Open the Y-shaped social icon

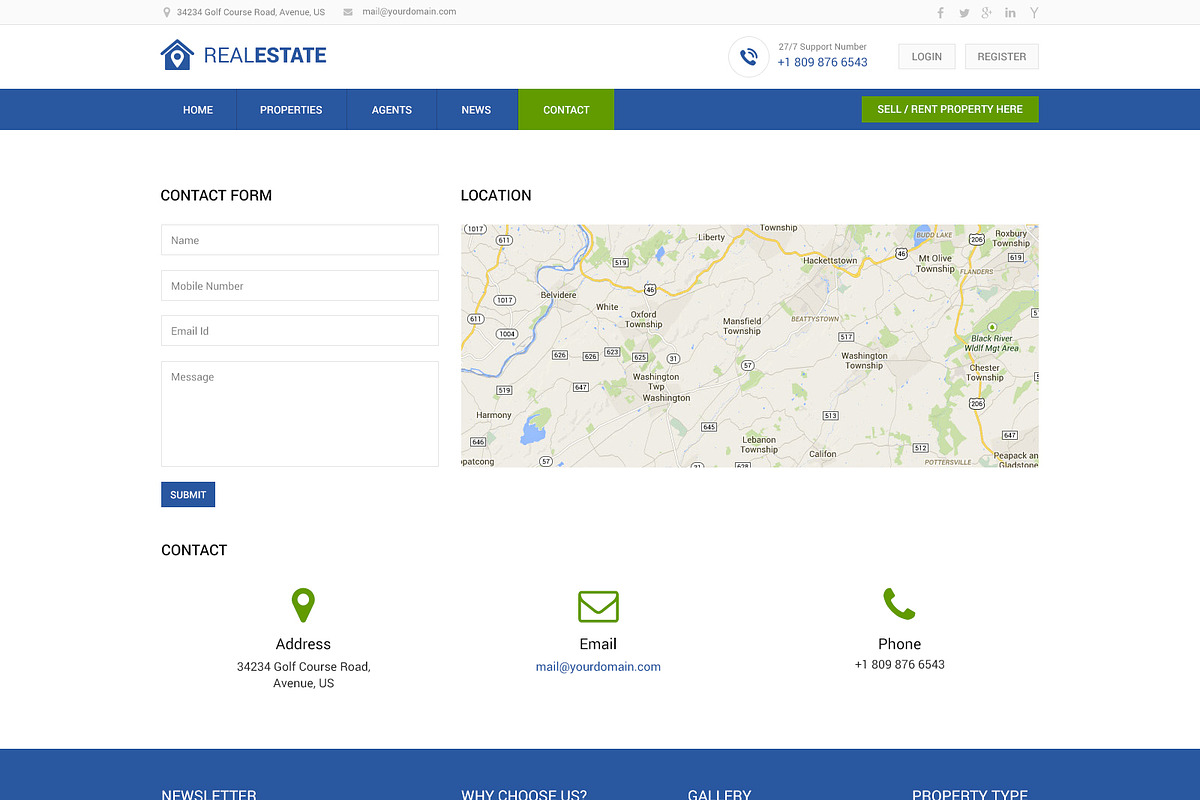click(1034, 13)
